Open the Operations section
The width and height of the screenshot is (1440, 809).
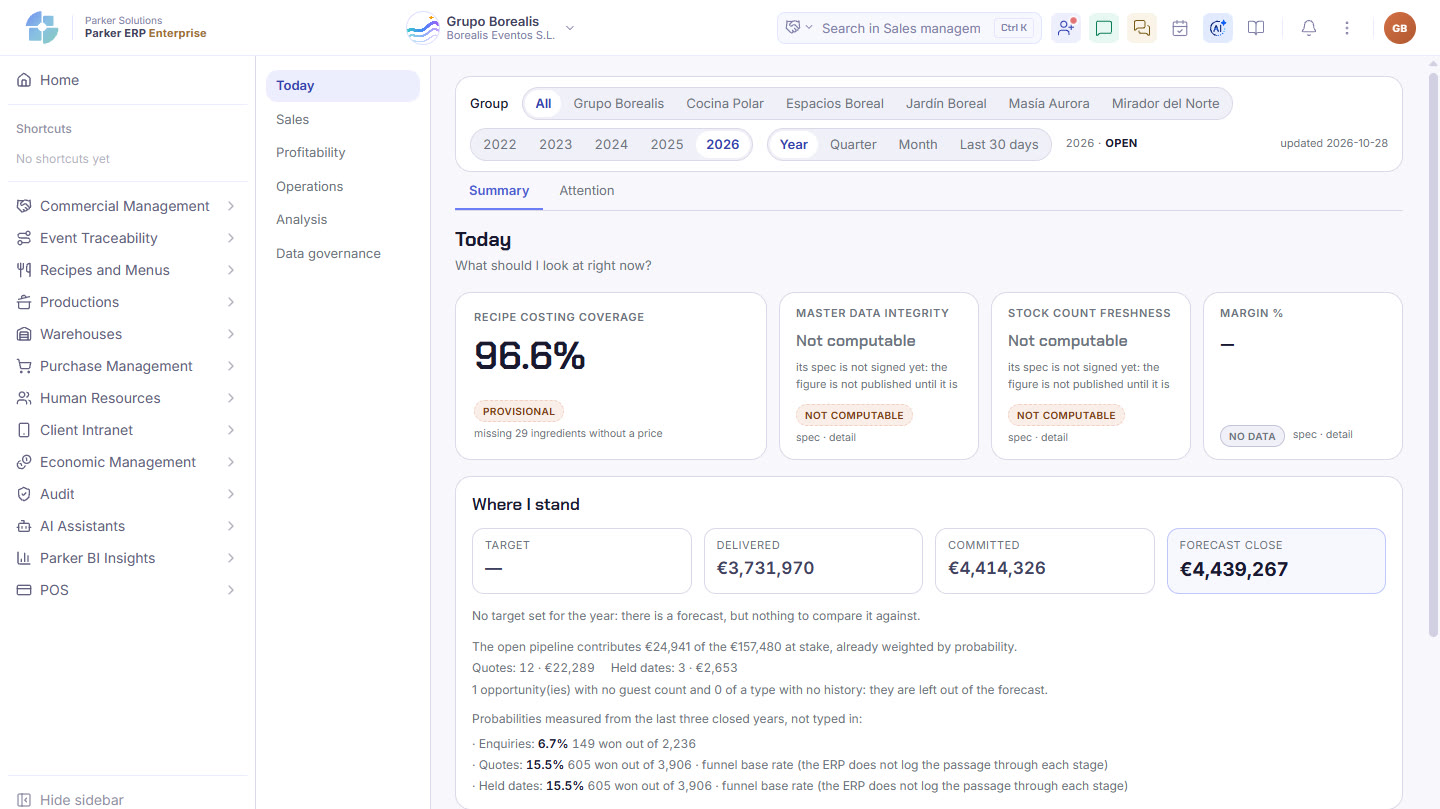(x=342, y=186)
